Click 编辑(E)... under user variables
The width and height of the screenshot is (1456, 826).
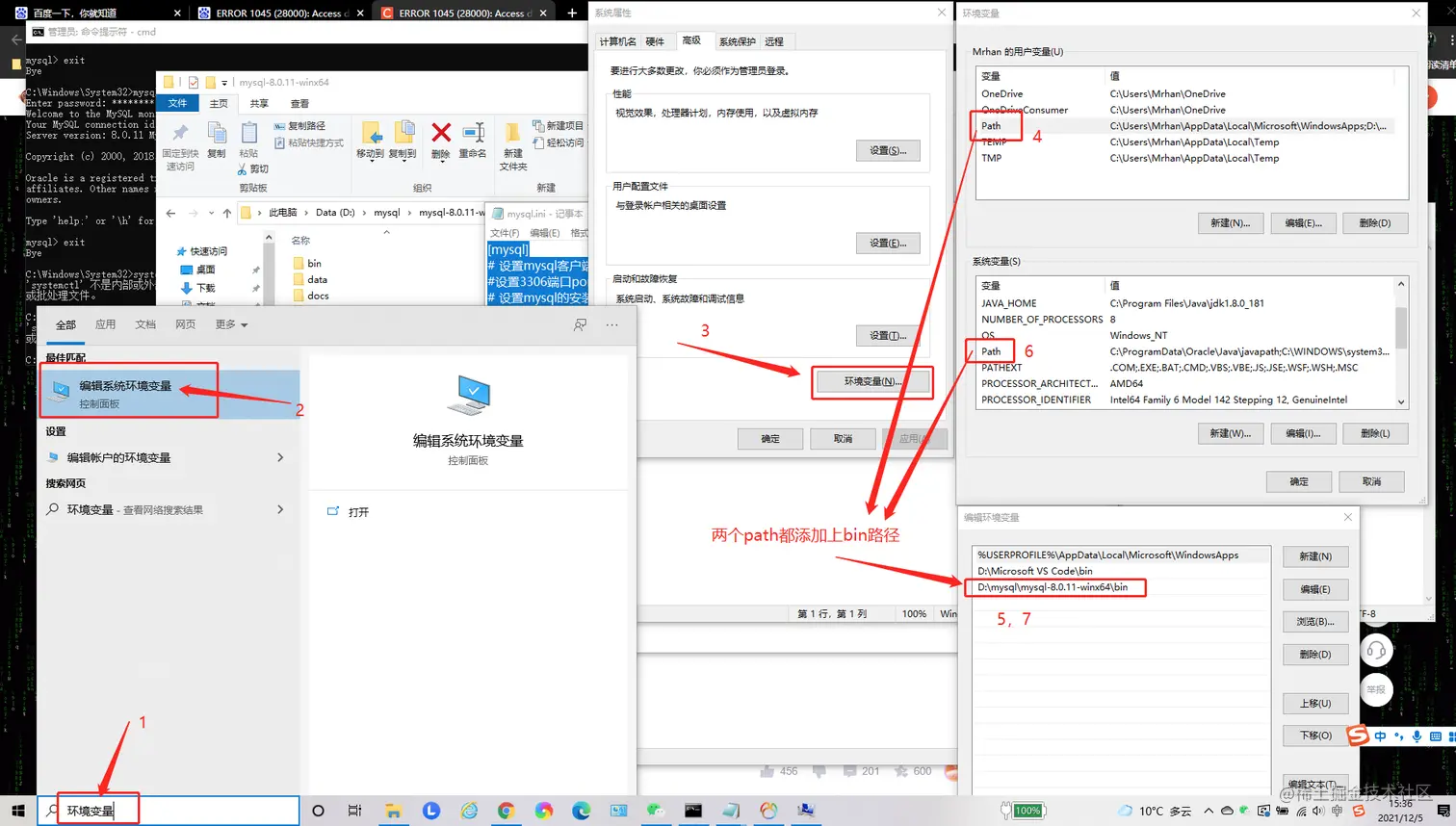coord(1303,222)
